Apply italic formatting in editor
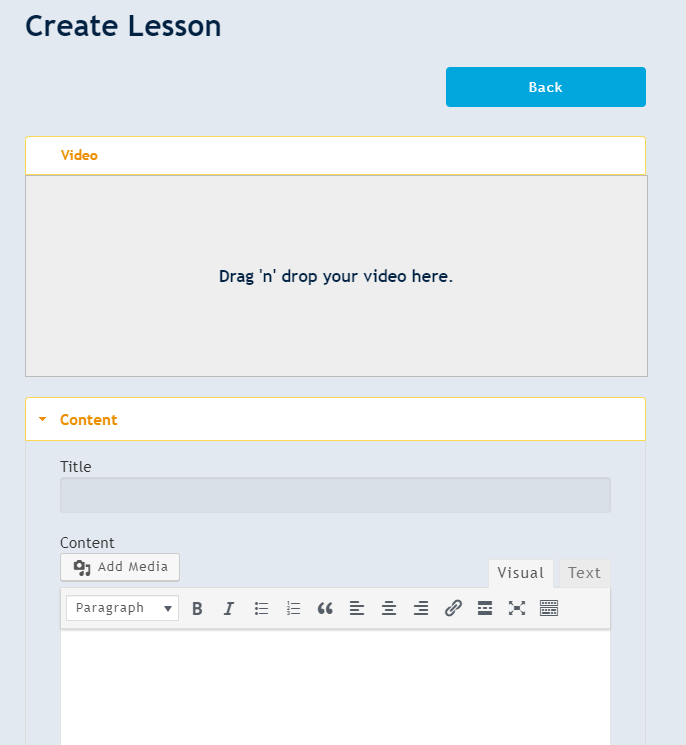 [229, 608]
